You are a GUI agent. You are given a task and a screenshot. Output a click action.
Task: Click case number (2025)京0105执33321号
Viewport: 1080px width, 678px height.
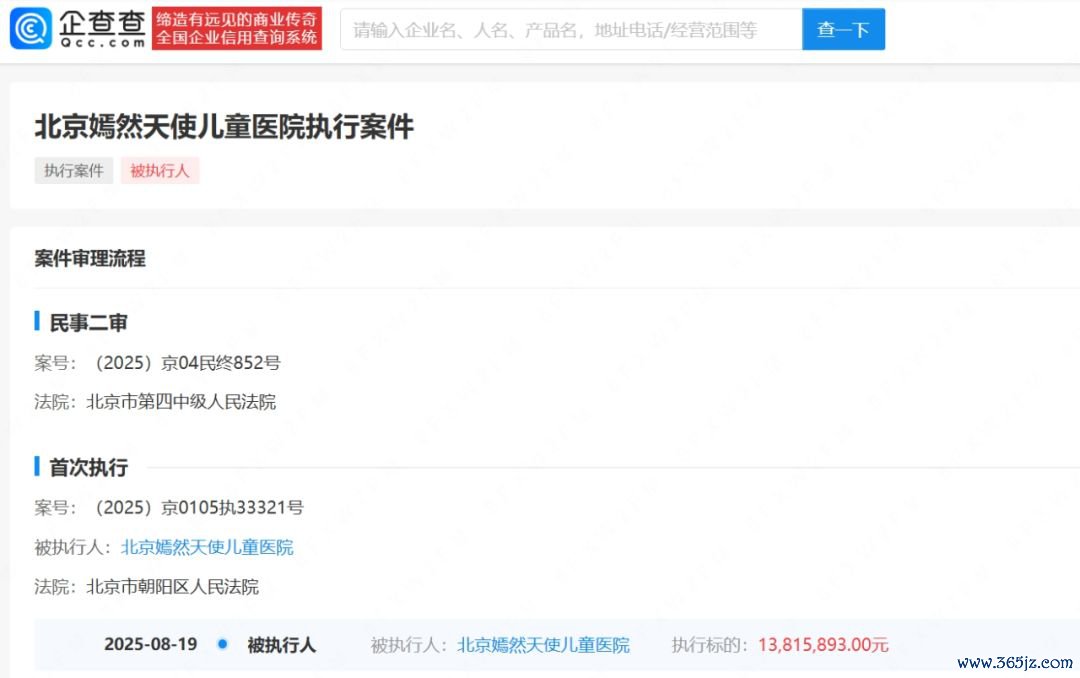pos(198,508)
